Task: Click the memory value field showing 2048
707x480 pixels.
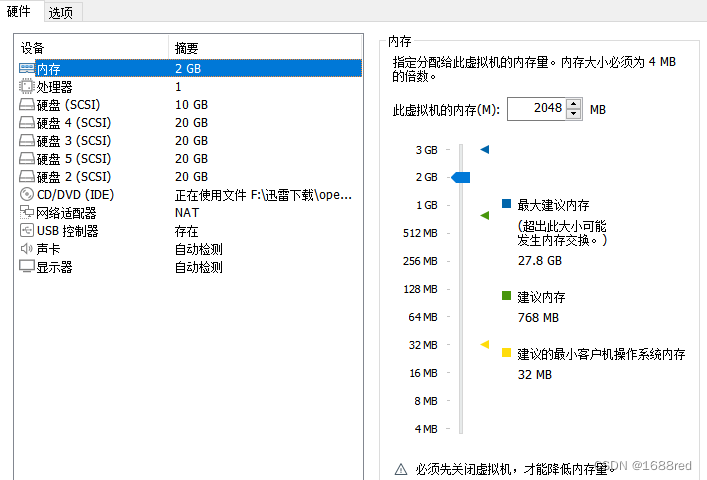Action: click(536, 109)
